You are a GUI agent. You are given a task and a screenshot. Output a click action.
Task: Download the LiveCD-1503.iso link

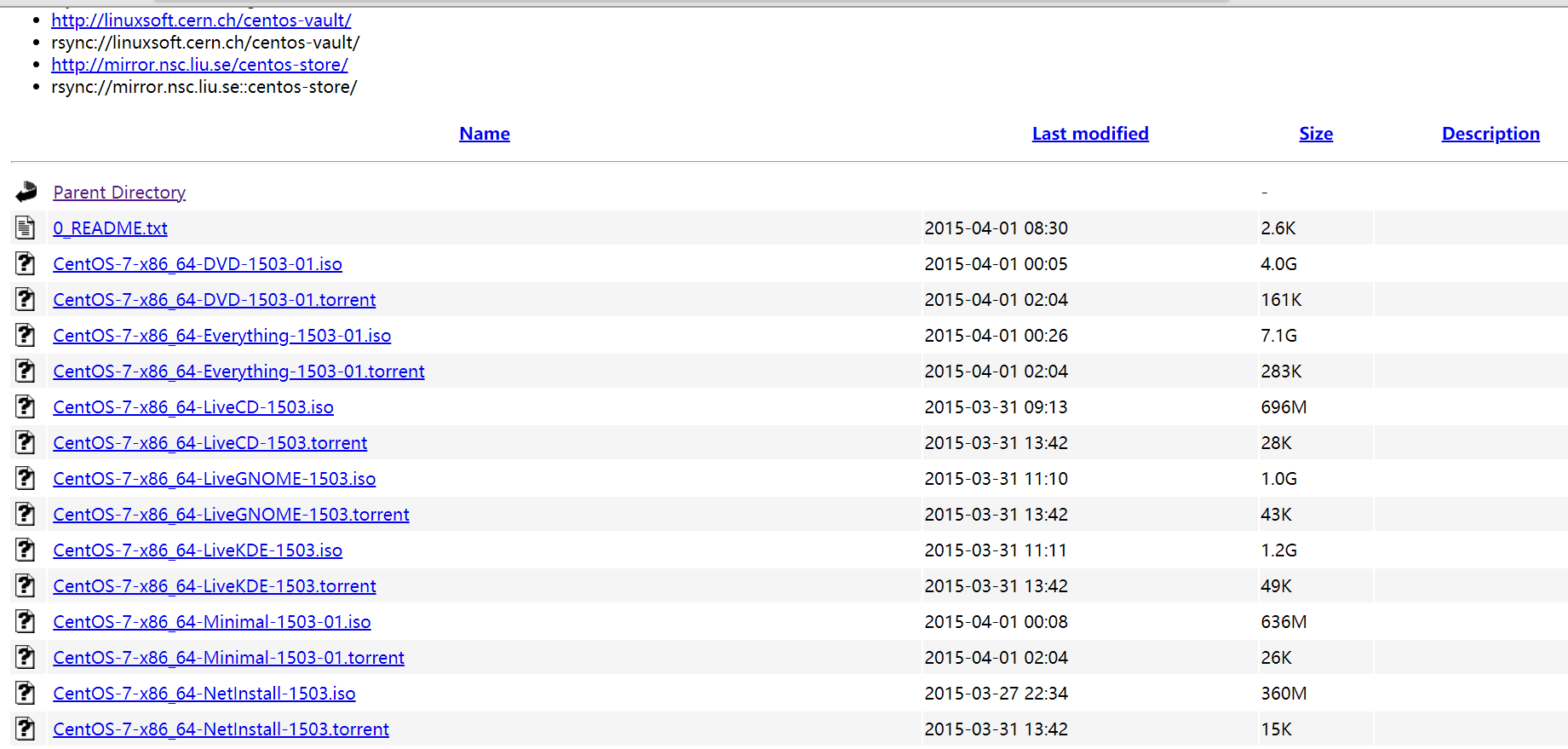[193, 407]
